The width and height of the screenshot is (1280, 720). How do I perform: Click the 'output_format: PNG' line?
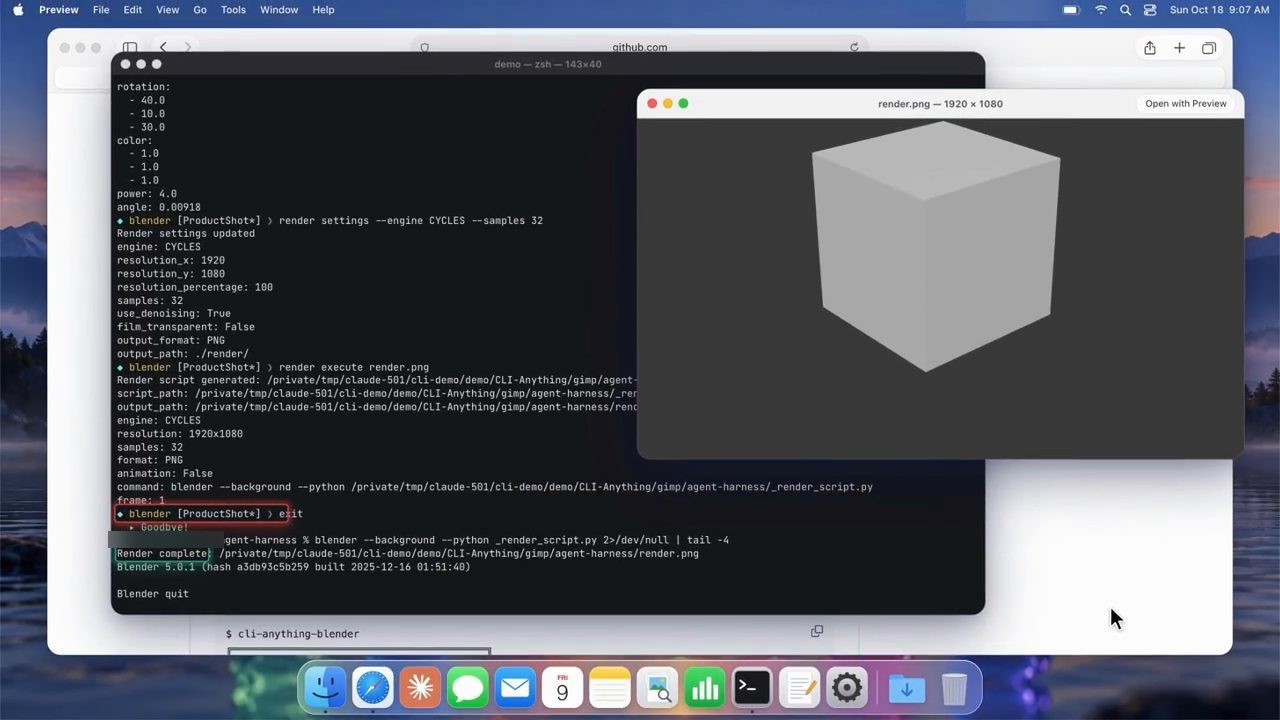click(171, 341)
